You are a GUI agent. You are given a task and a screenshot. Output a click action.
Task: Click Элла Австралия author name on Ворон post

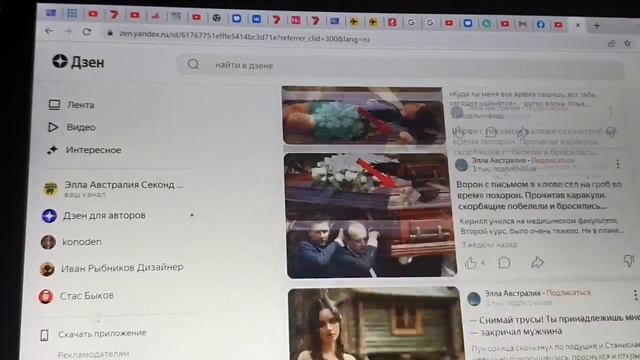point(498,160)
